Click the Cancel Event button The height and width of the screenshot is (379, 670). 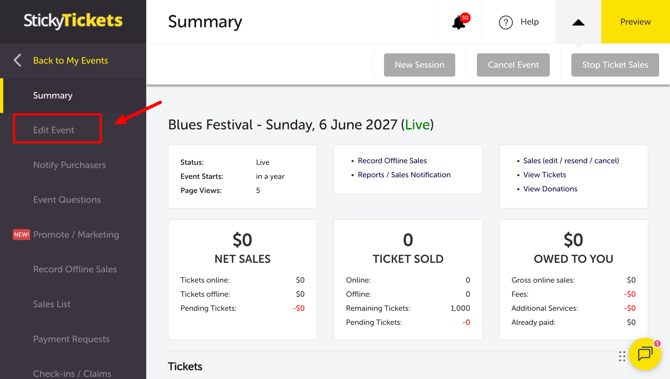click(x=513, y=65)
